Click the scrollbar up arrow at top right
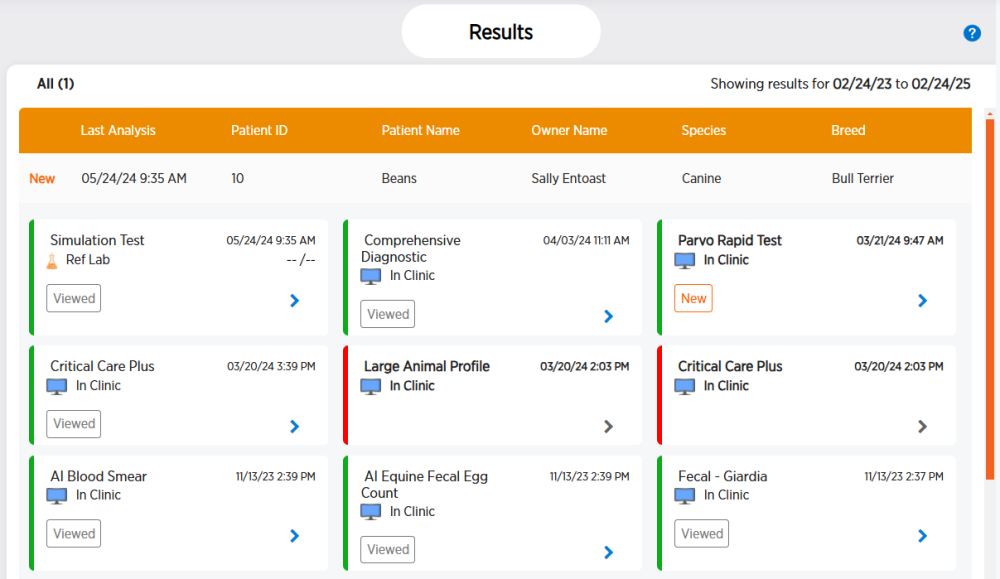 tap(990, 114)
